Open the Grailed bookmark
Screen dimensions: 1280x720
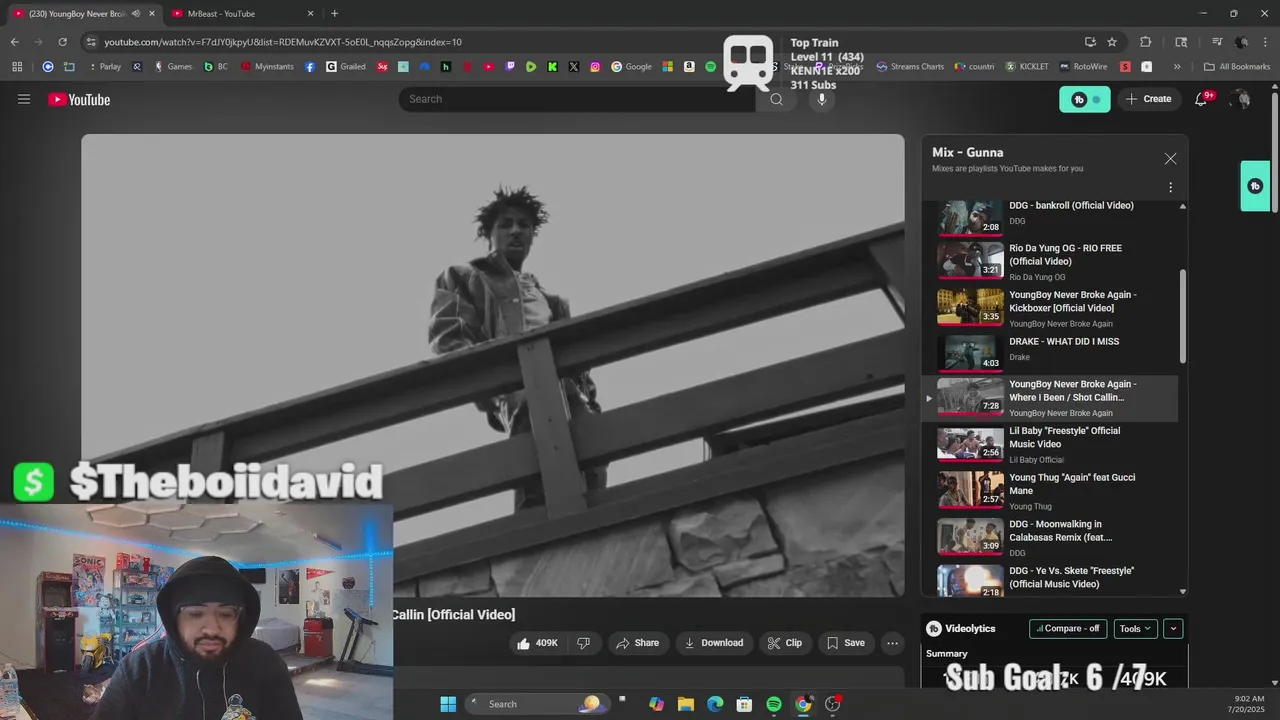click(x=346, y=67)
